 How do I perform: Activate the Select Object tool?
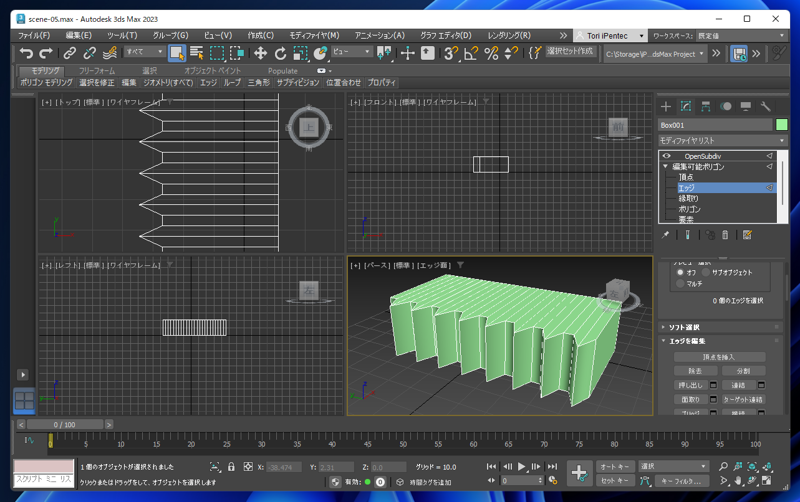click(x=177, y=53)
